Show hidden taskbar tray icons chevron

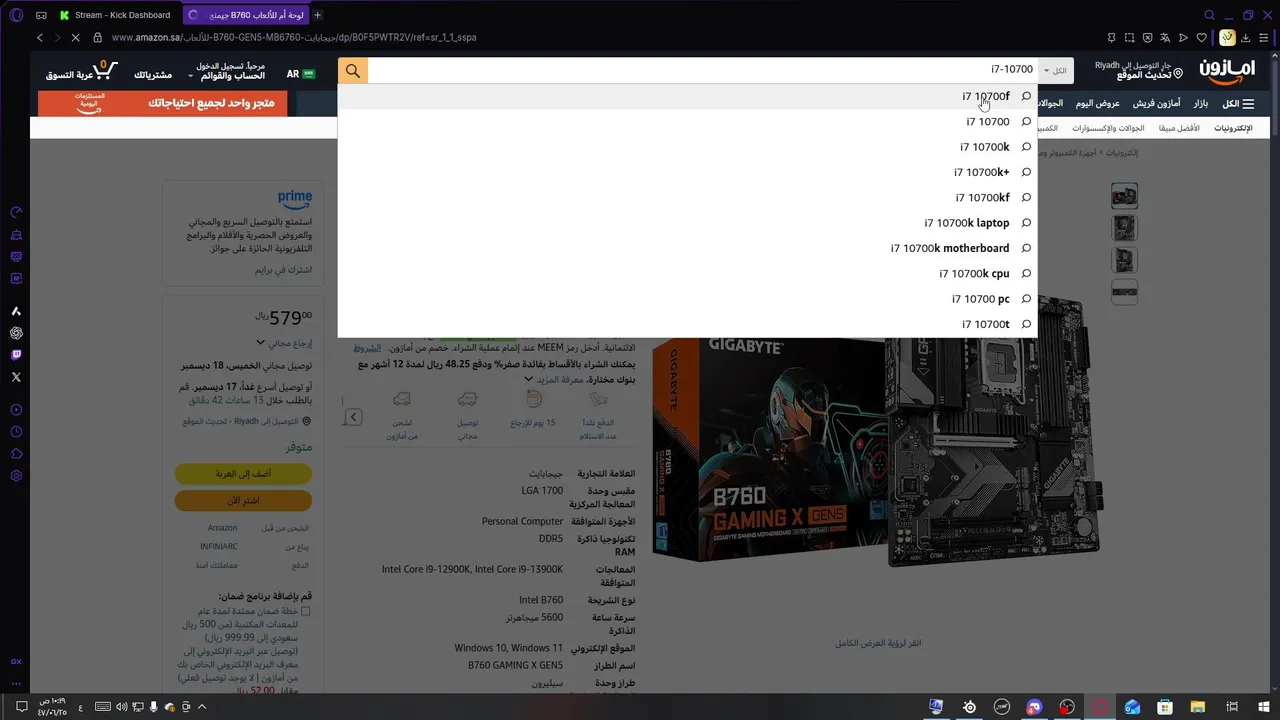pos(203,707)
